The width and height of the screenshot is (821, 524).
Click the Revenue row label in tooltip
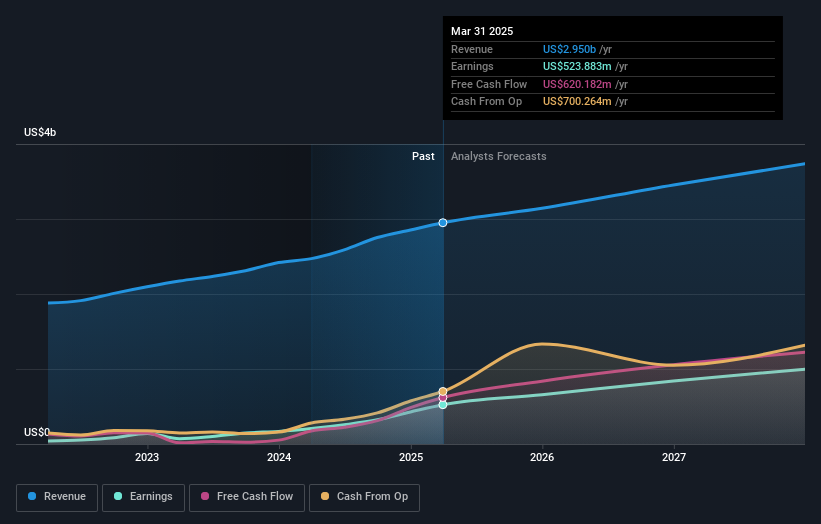click(x=472, y=49)
